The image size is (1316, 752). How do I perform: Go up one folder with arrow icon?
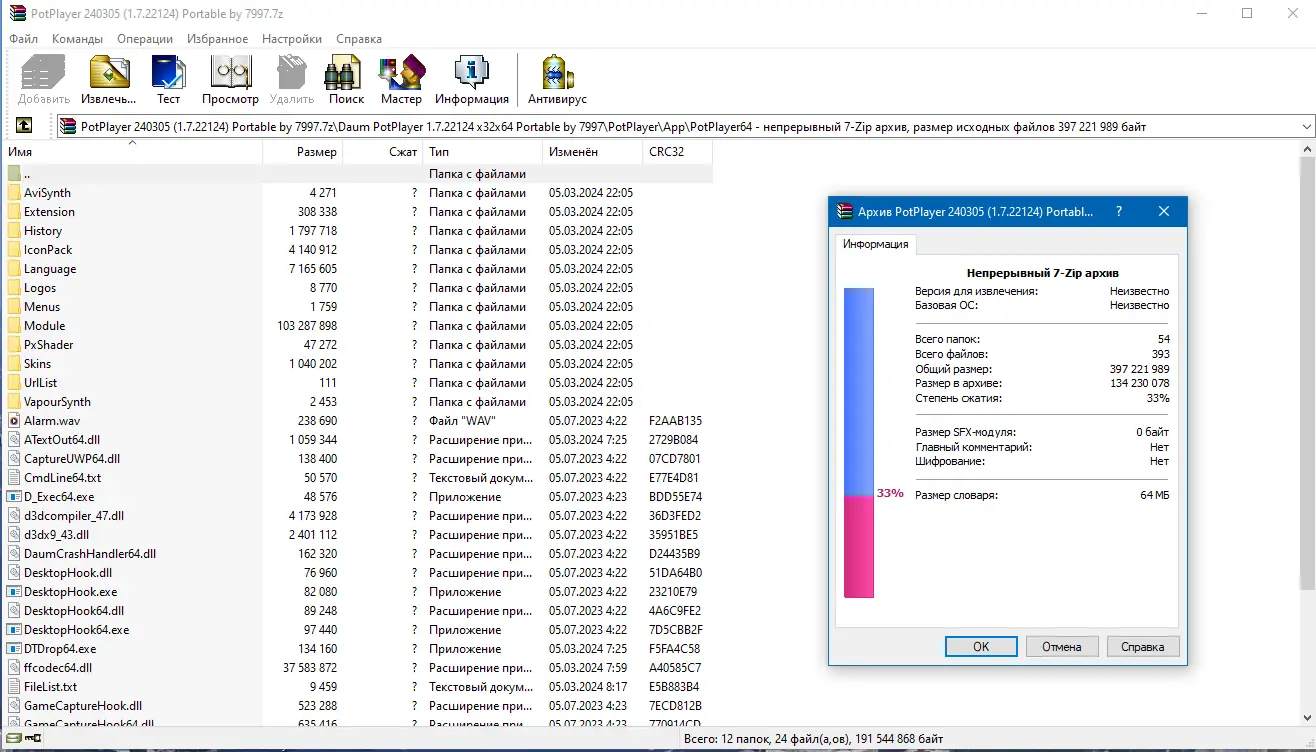[24, 126]
